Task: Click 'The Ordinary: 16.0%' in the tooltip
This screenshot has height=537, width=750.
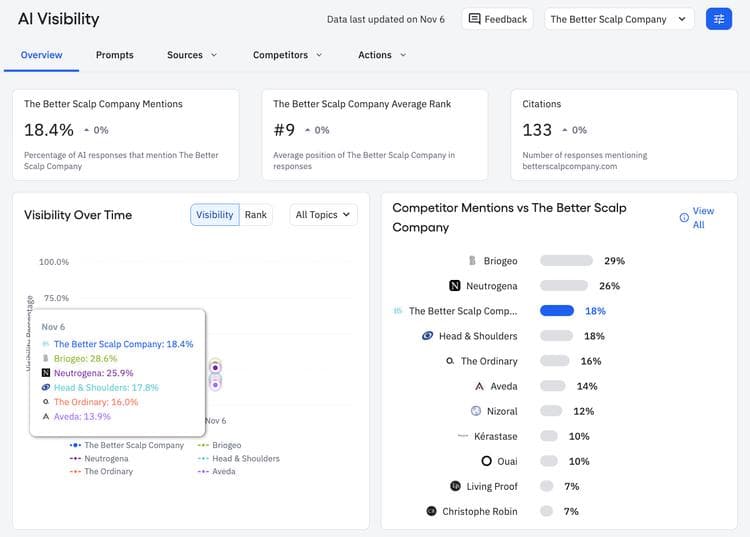Action: 96,402
